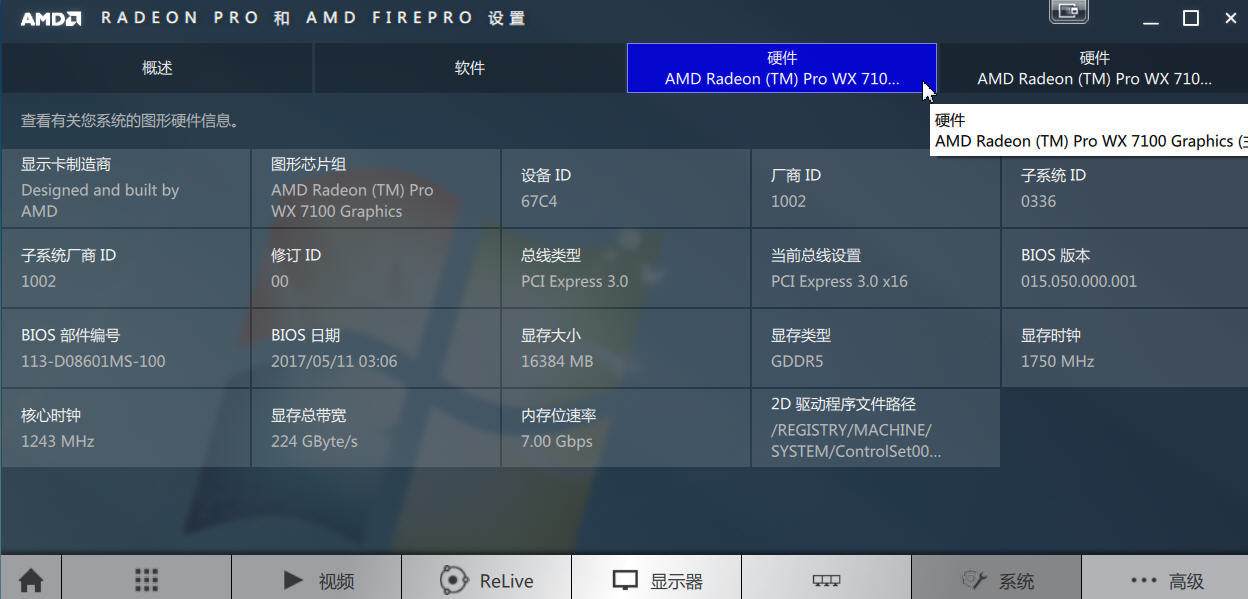
Task: Open the 显示器 (Display) section
Action: (656, 580)
